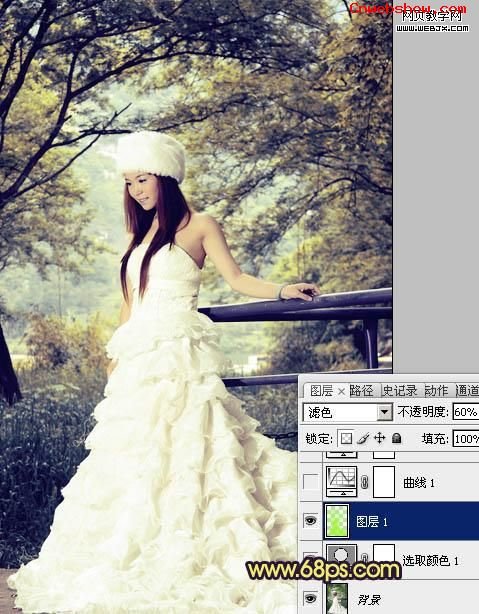Screen dimensions: 479x614
Task: Click the 背景 layer photo thumbnail
Action: (337, 598)
